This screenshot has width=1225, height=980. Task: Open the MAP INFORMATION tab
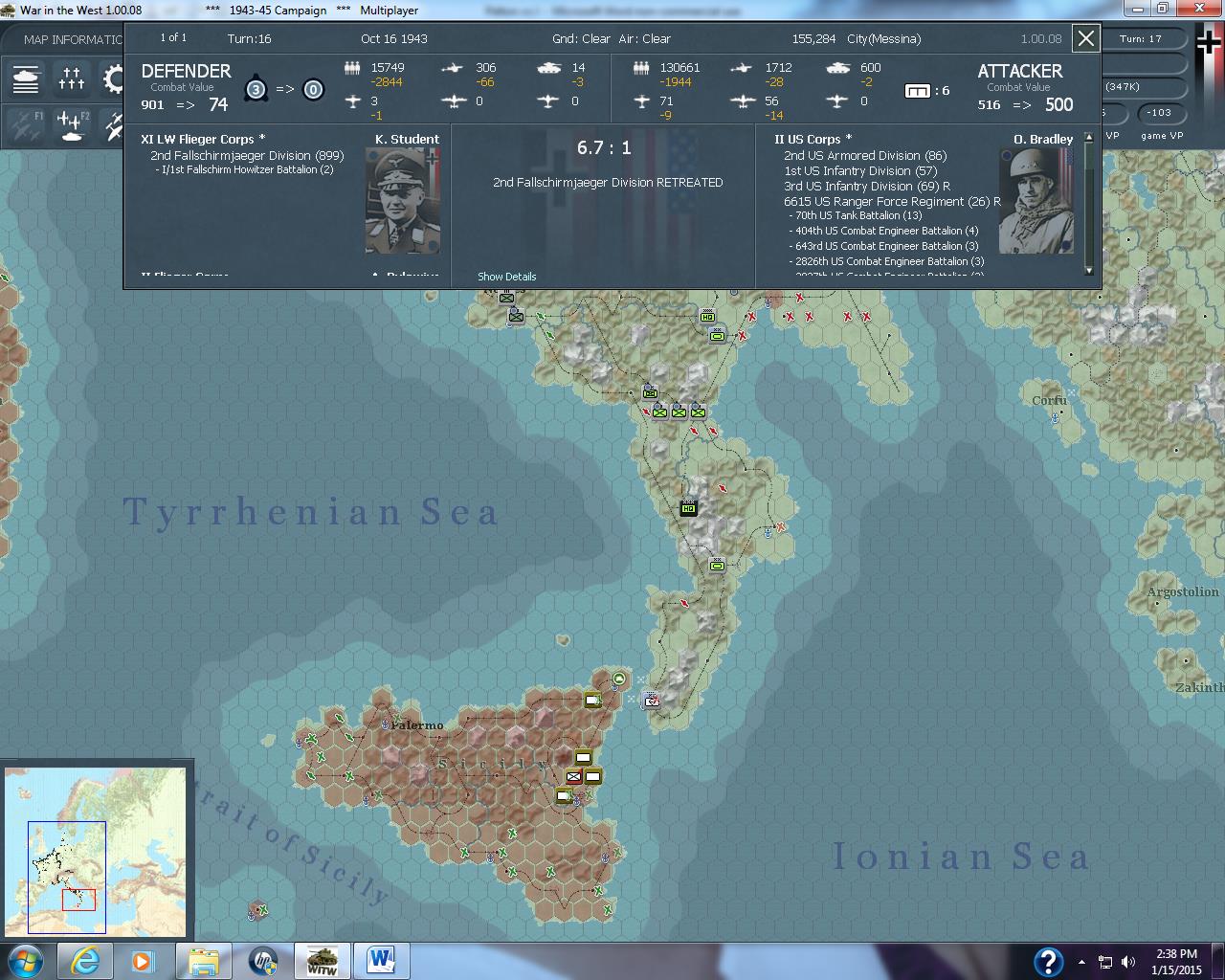pos(73,40)
